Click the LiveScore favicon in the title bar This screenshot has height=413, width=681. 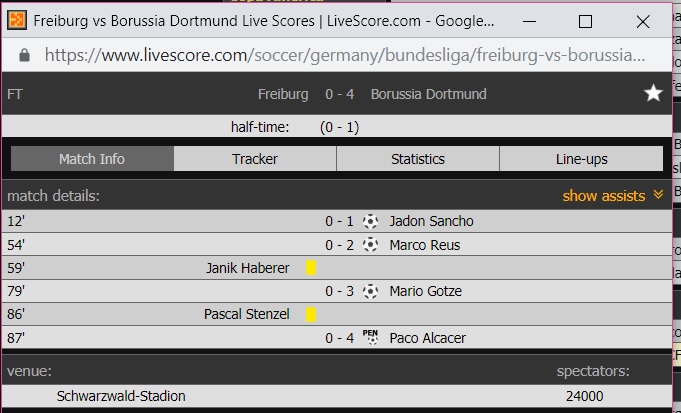point(17,21)
